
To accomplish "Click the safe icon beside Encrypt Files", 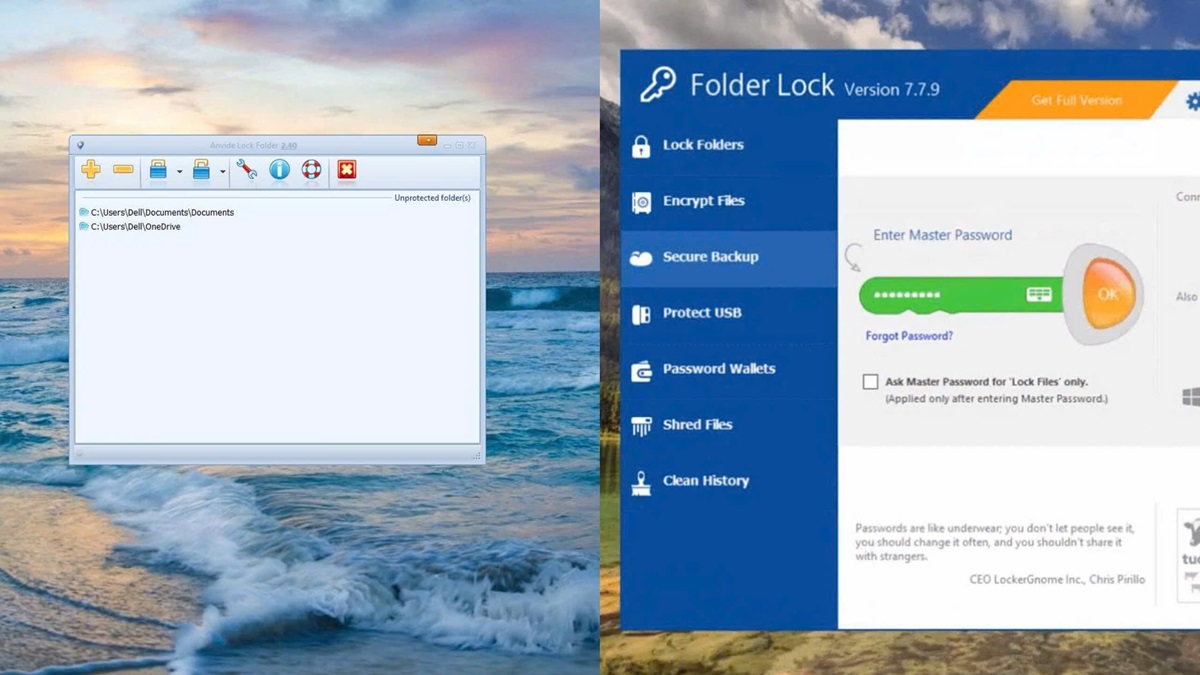I will coord(641,202).
